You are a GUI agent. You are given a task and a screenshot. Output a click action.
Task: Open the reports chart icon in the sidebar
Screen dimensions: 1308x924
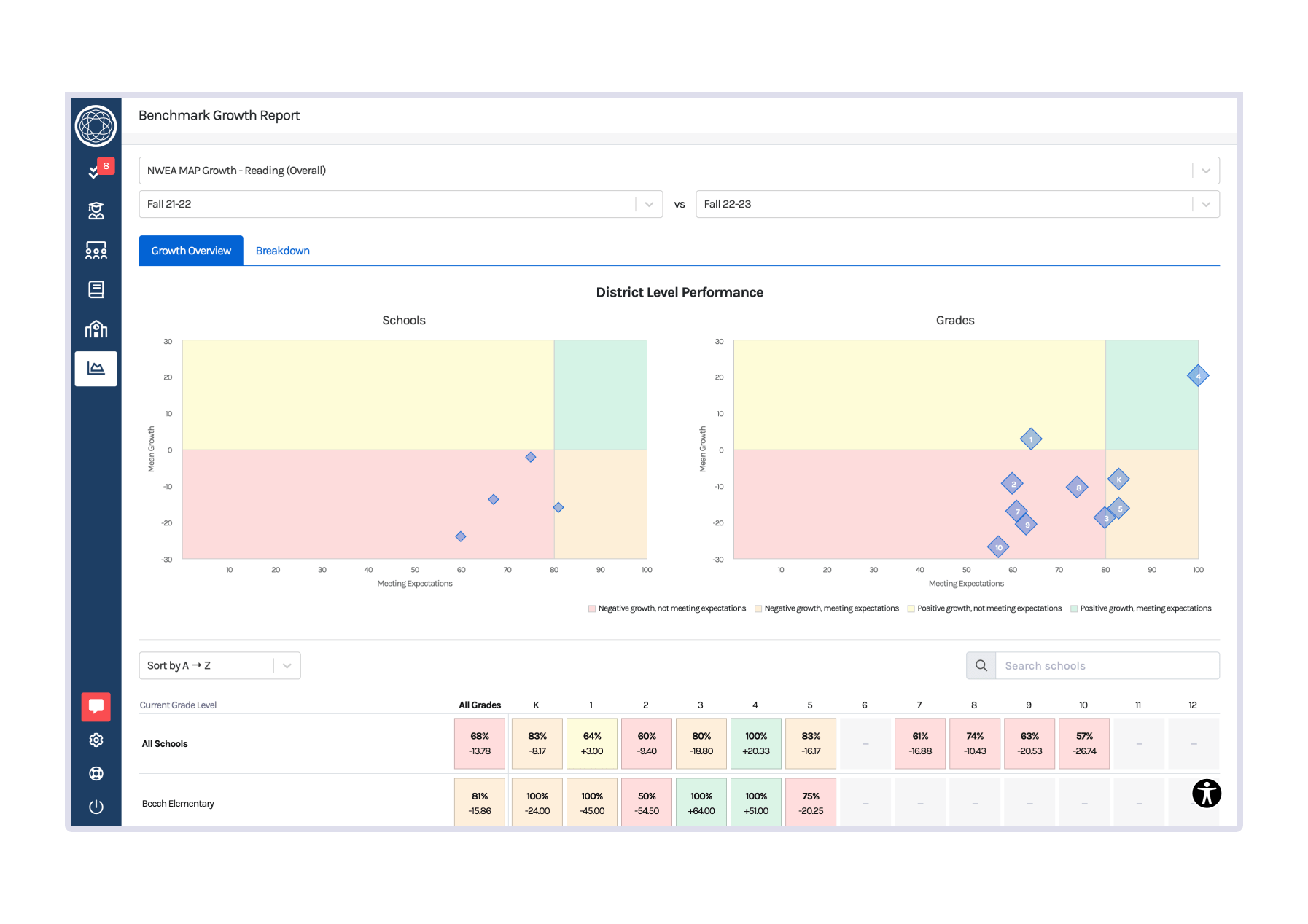tap(96, 369)
